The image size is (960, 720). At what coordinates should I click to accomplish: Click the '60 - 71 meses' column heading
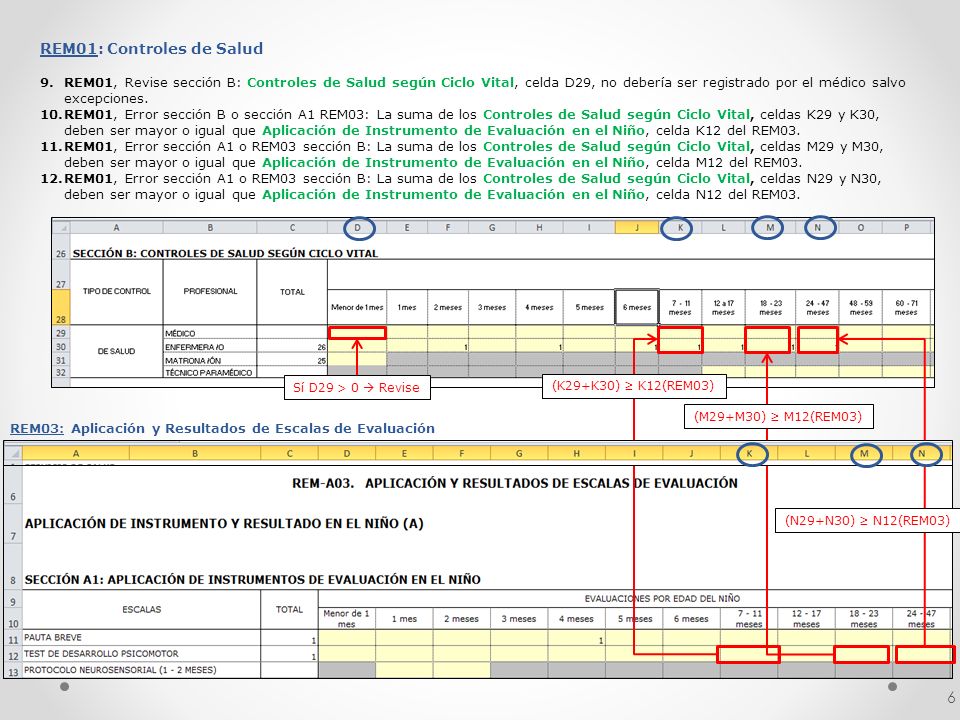click(x=906, y=307)
